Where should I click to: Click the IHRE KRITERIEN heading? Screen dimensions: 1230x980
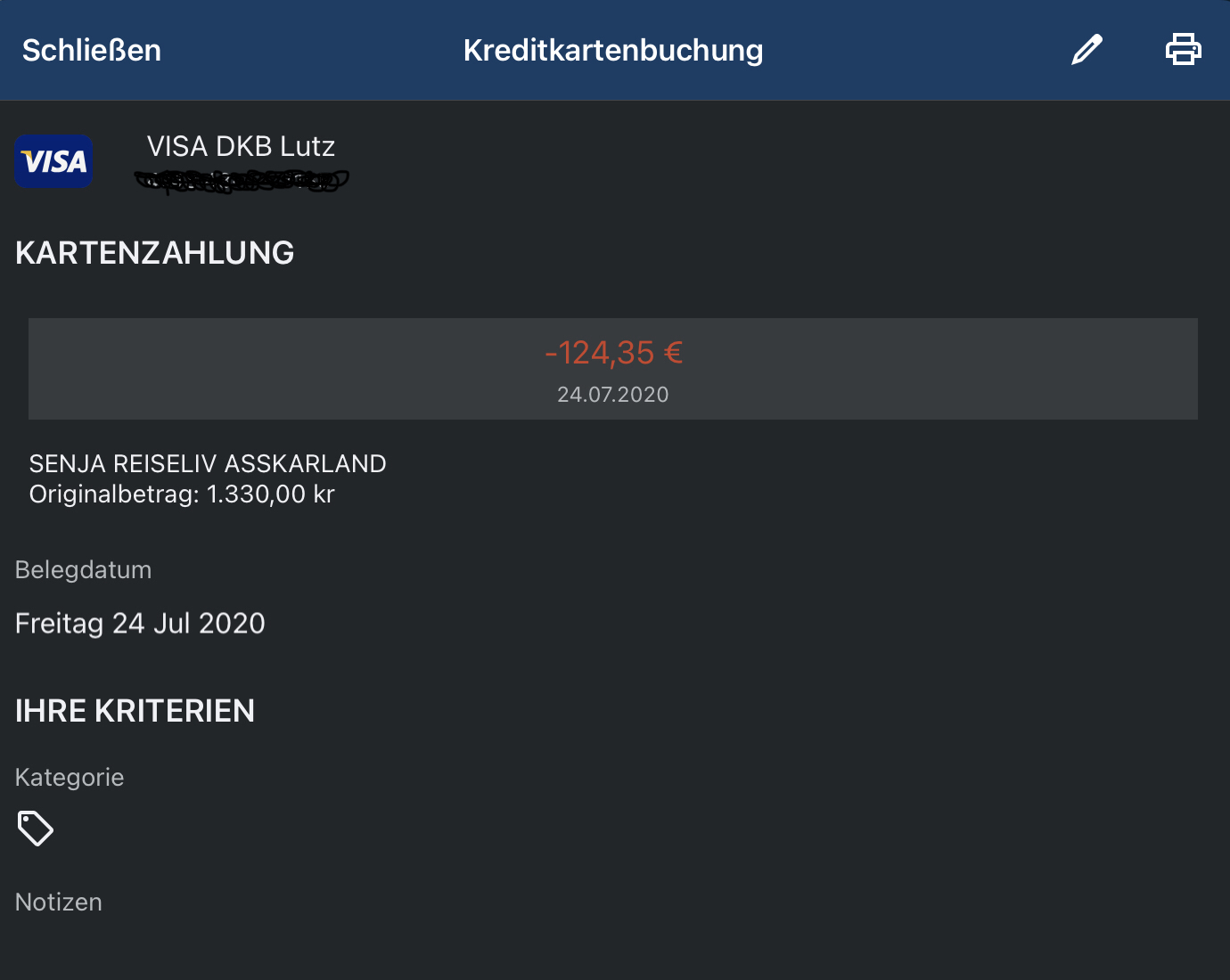click(135, 711)
